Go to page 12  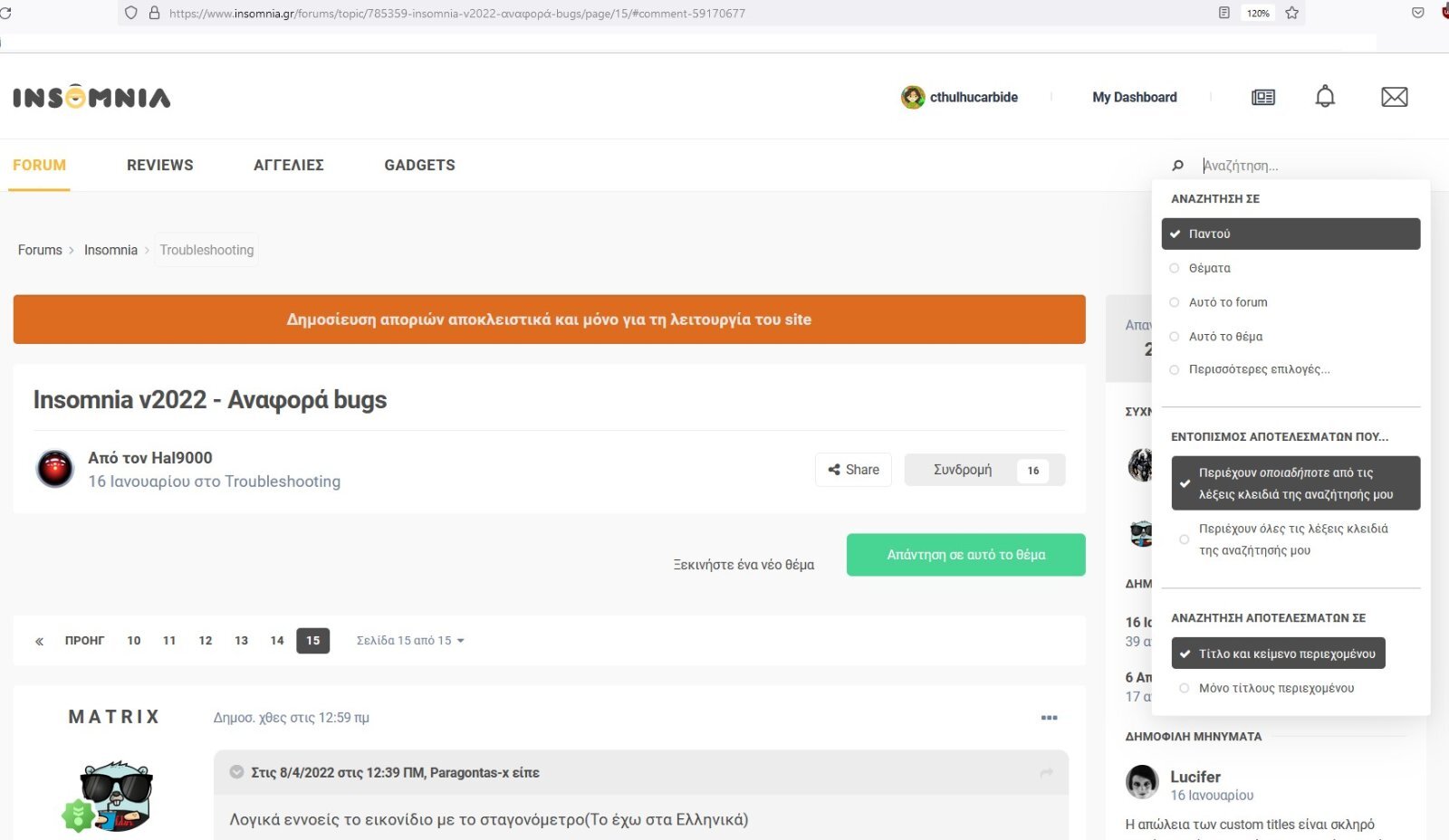click(x=206, y=641)
